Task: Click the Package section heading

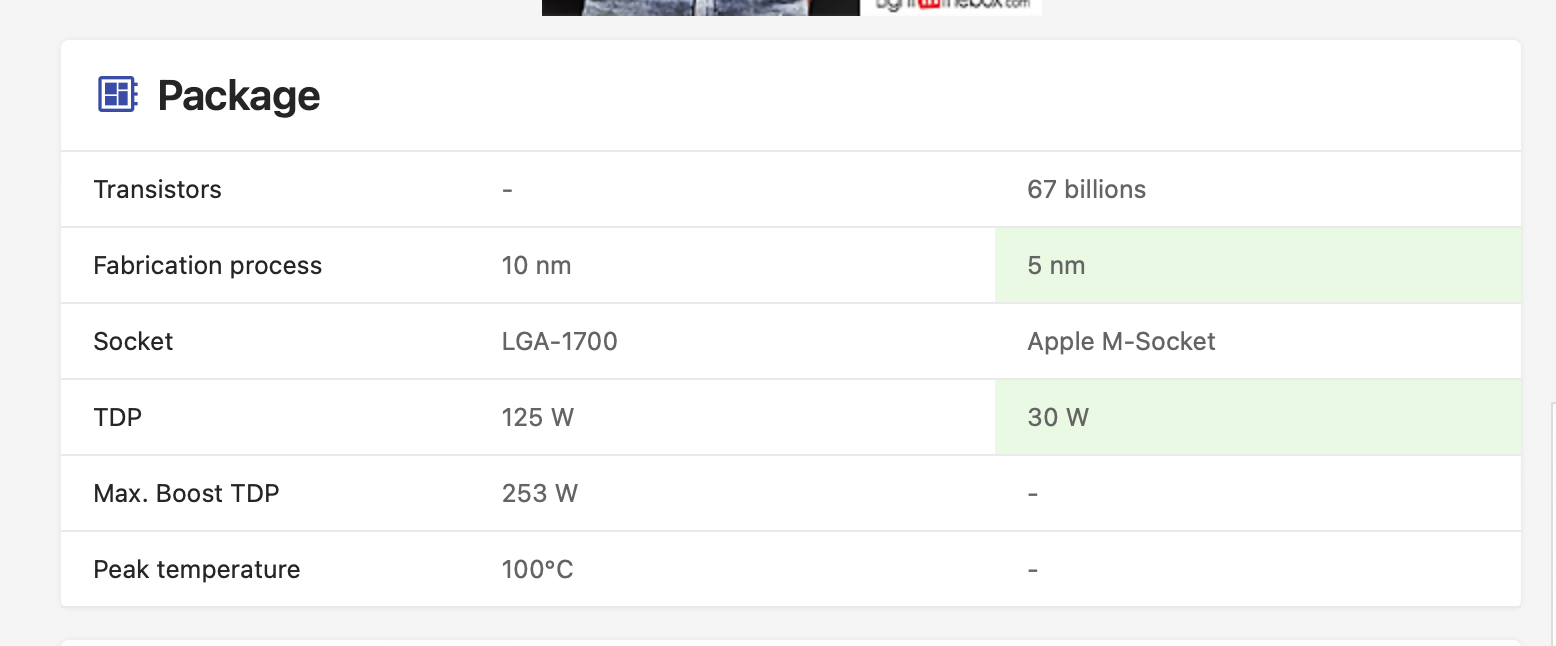Action: (x=239, y=96)
